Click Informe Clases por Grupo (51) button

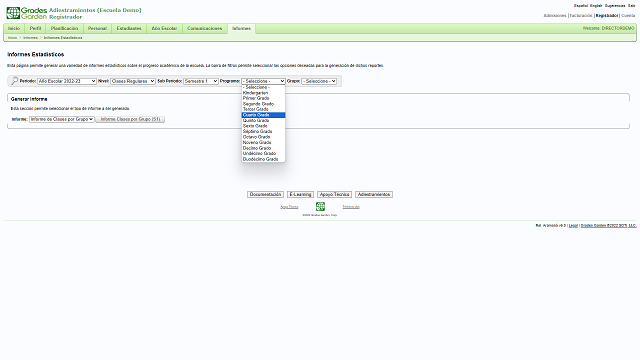point(130,119)
